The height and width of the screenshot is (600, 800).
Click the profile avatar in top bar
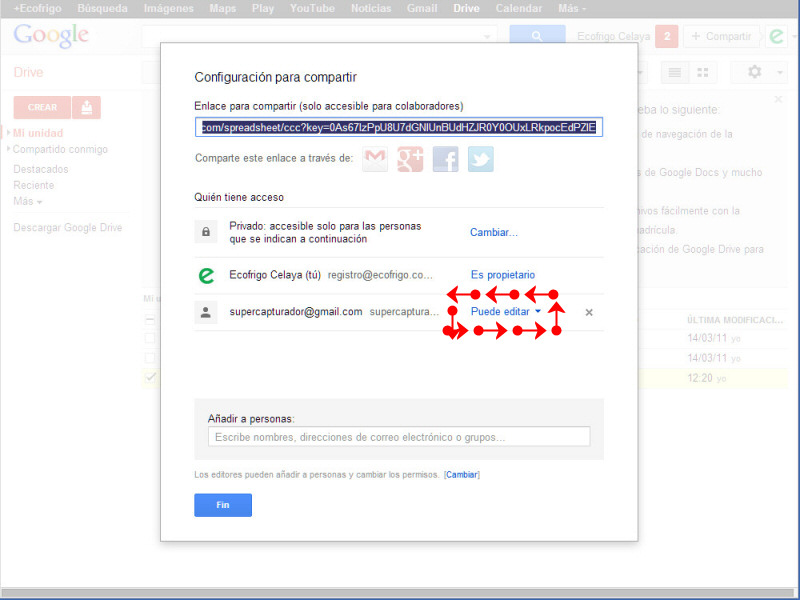(x=776, y=36)
